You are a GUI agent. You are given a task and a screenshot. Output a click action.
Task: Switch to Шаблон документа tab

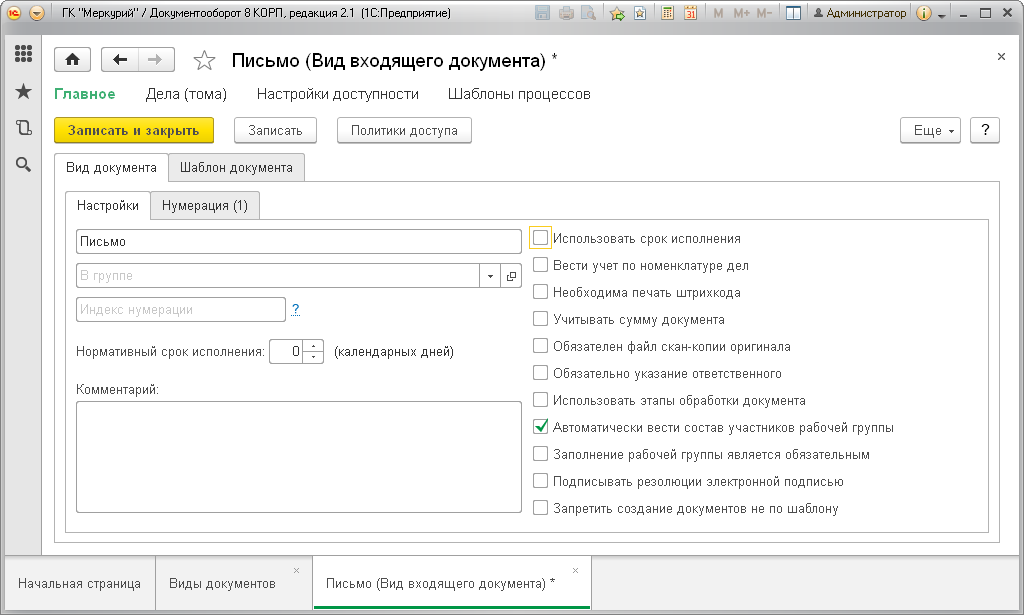(236, 168)
